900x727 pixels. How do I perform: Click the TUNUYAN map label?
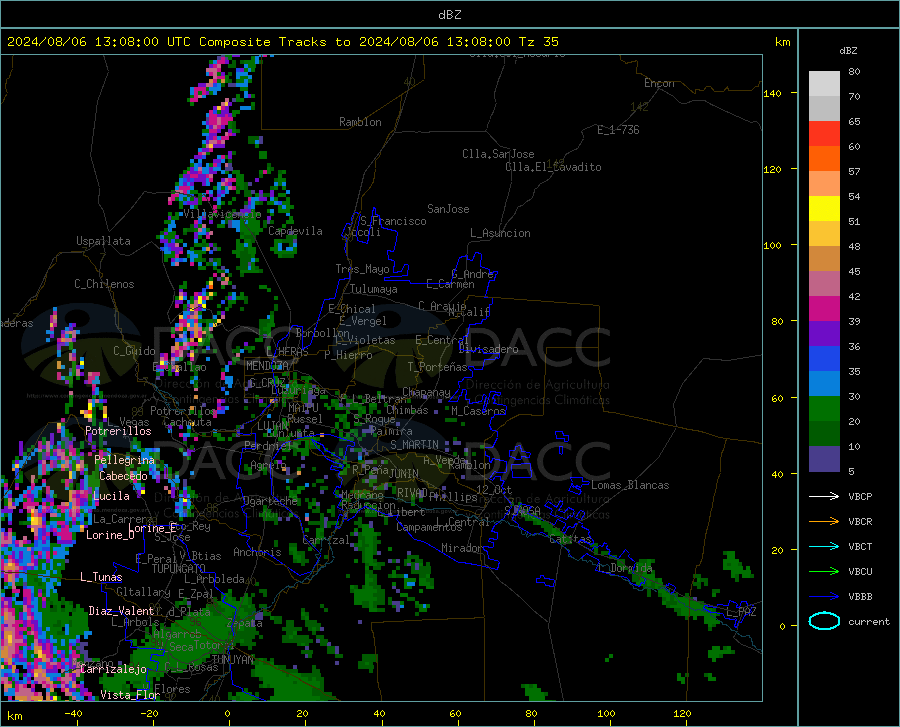coord(232,659)
